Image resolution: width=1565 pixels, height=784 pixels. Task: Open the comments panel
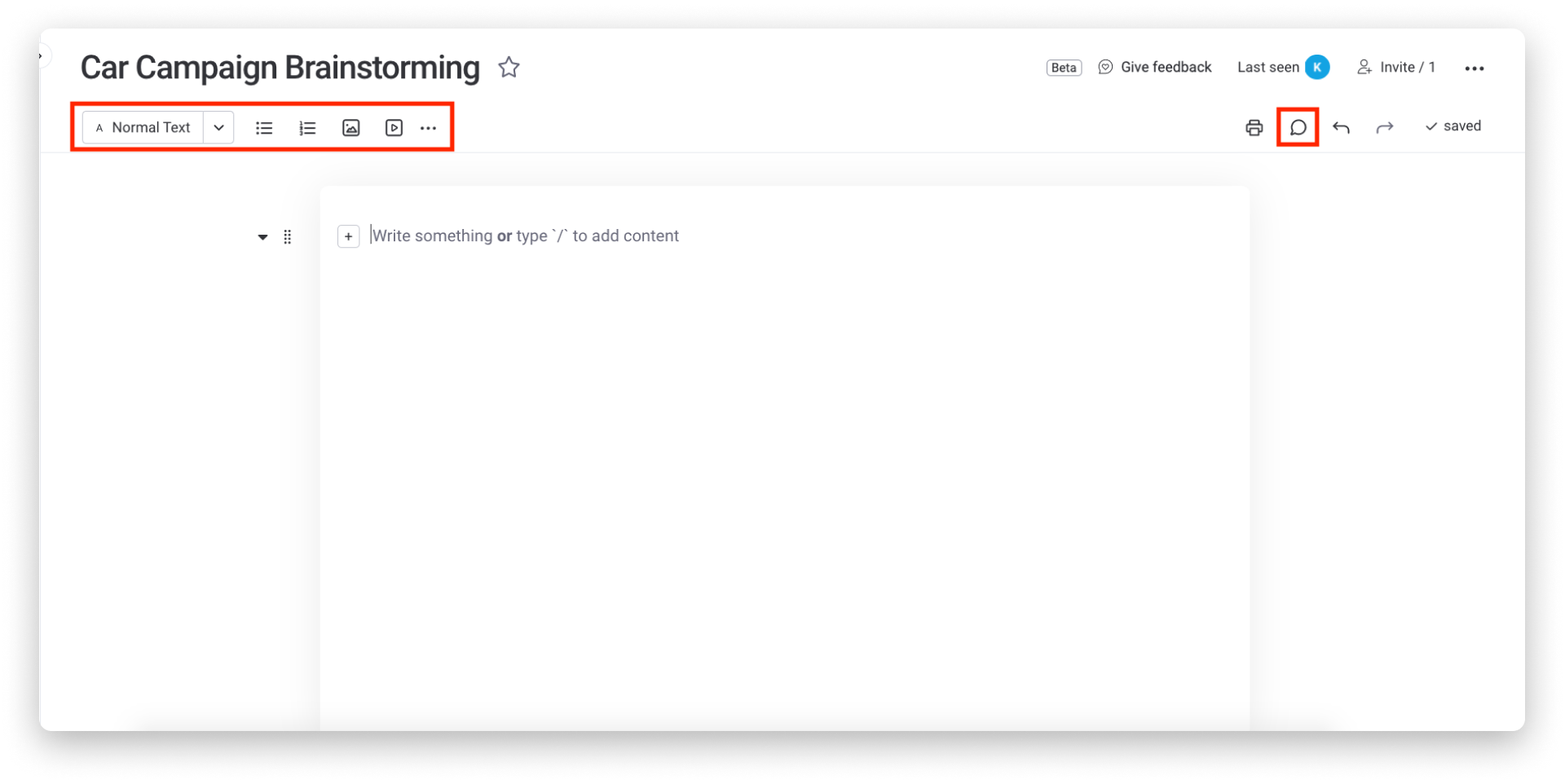[x=1298, y=127]
